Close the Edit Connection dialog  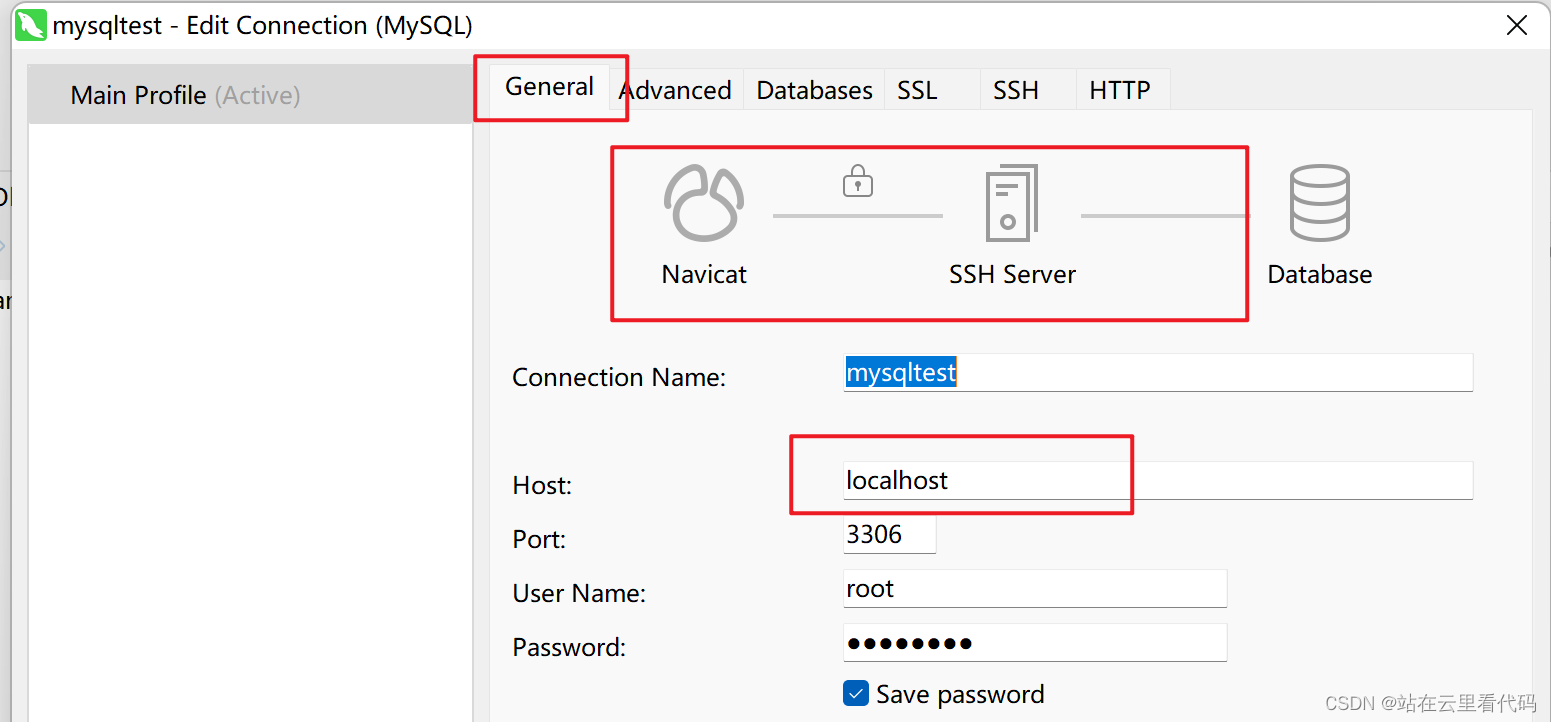point(1516,26)
